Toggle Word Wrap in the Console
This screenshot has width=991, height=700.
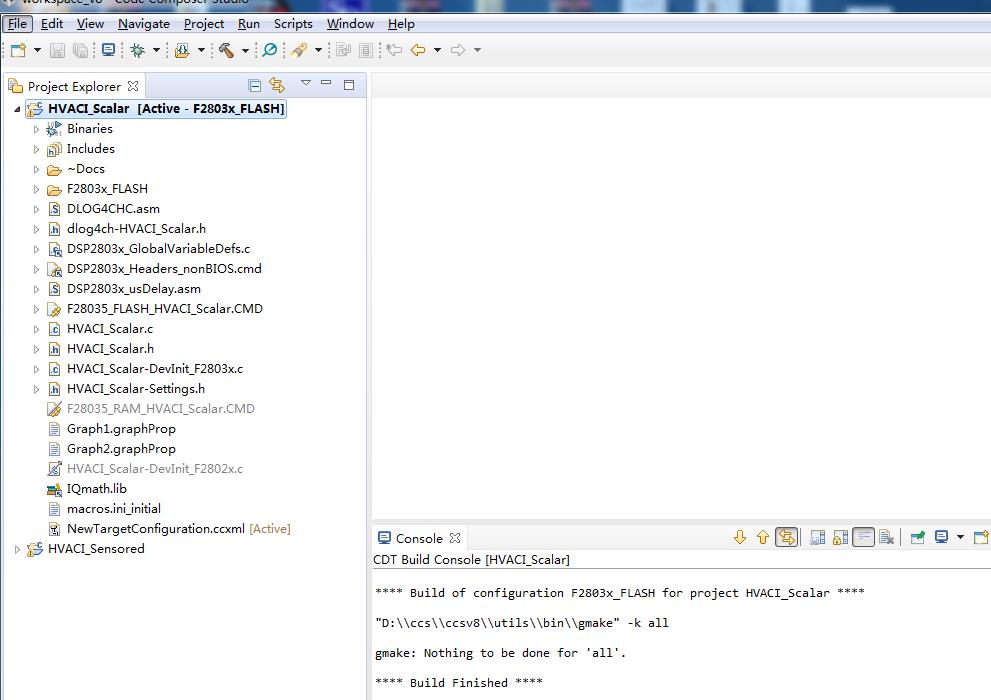tap(863, 537)
